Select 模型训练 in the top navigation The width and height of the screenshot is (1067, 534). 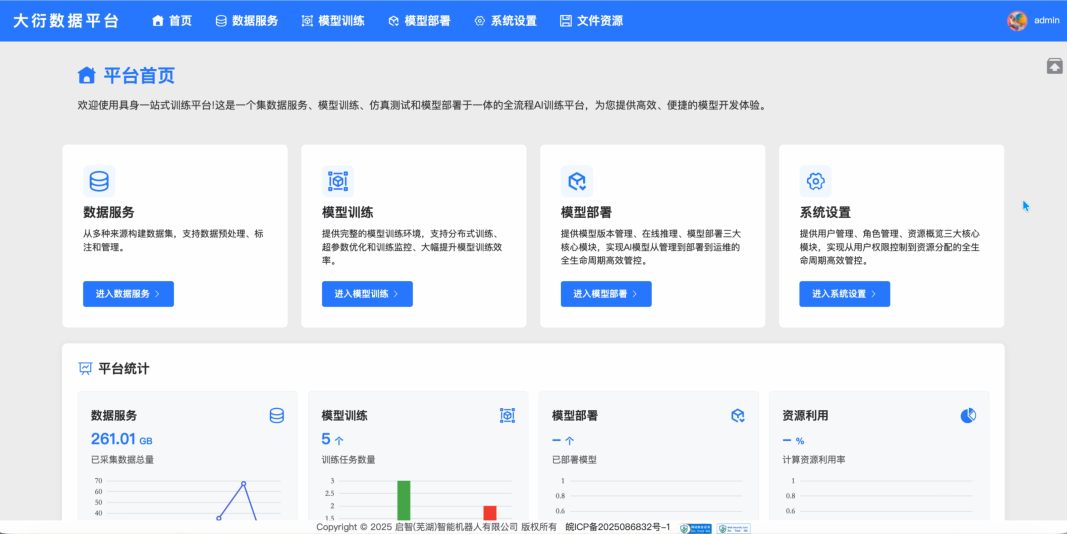point(333,20)
